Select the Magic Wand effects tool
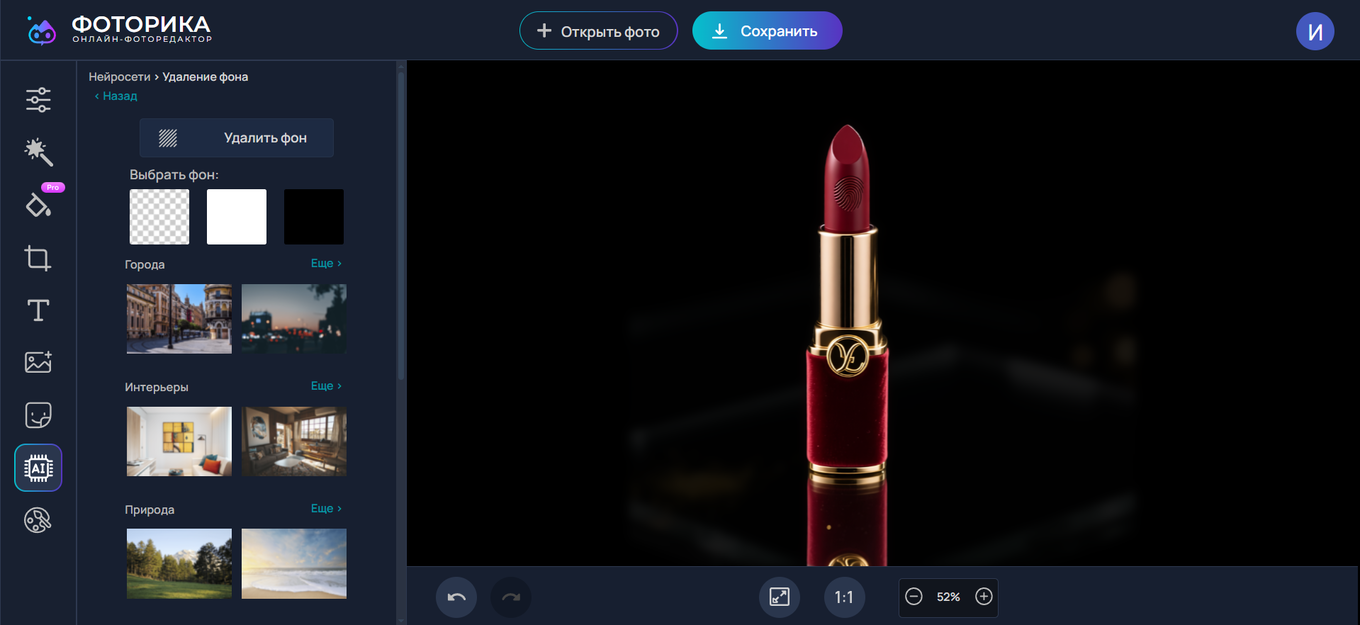1360x625 pixels. pyautogui.click(x=37, y=152)
